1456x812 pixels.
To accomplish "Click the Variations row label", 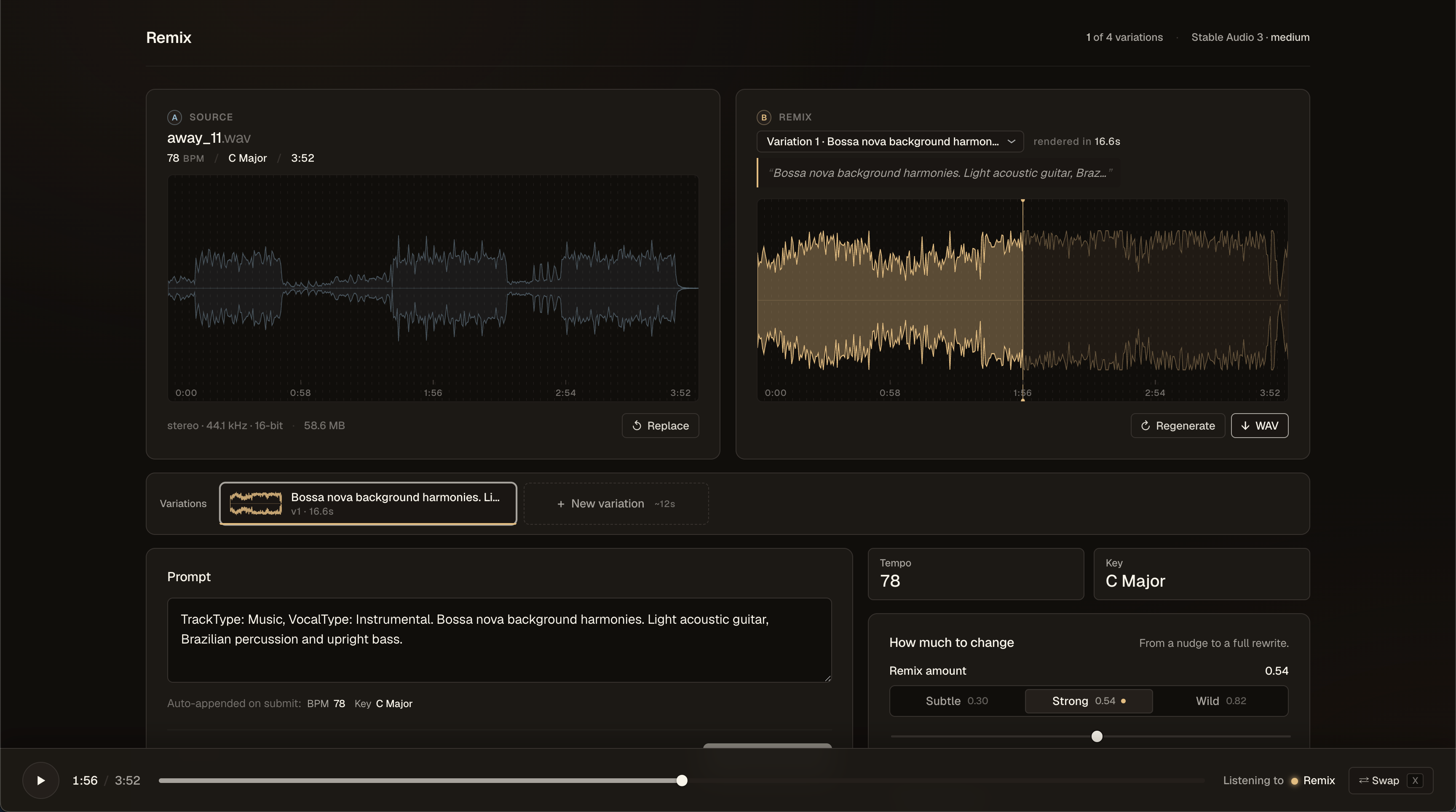I will click(183, 503).
